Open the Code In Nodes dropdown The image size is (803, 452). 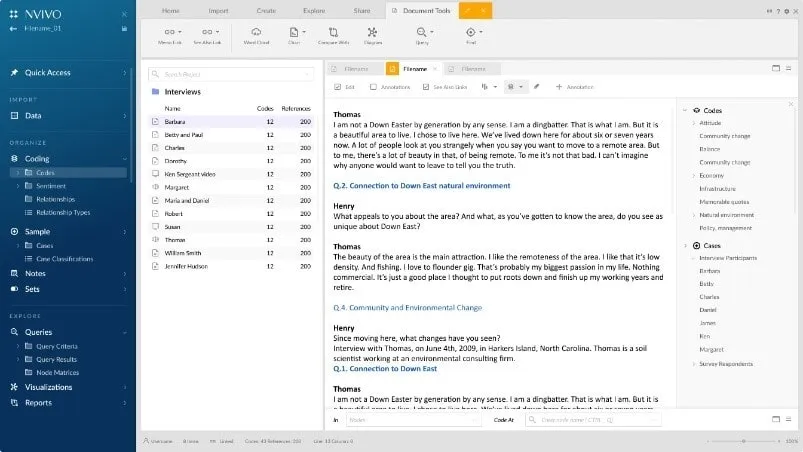tap(414, 420)
